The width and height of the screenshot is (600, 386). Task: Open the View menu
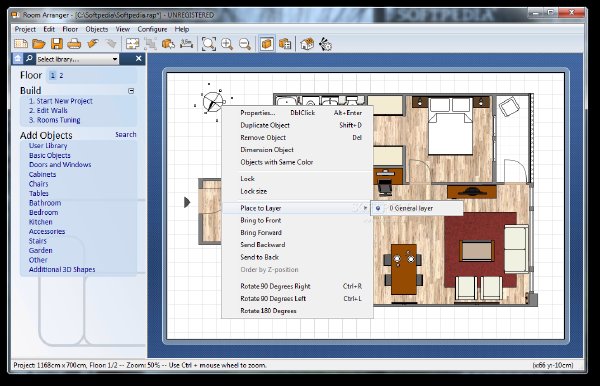pyautogui.click(x=122, y=29)
